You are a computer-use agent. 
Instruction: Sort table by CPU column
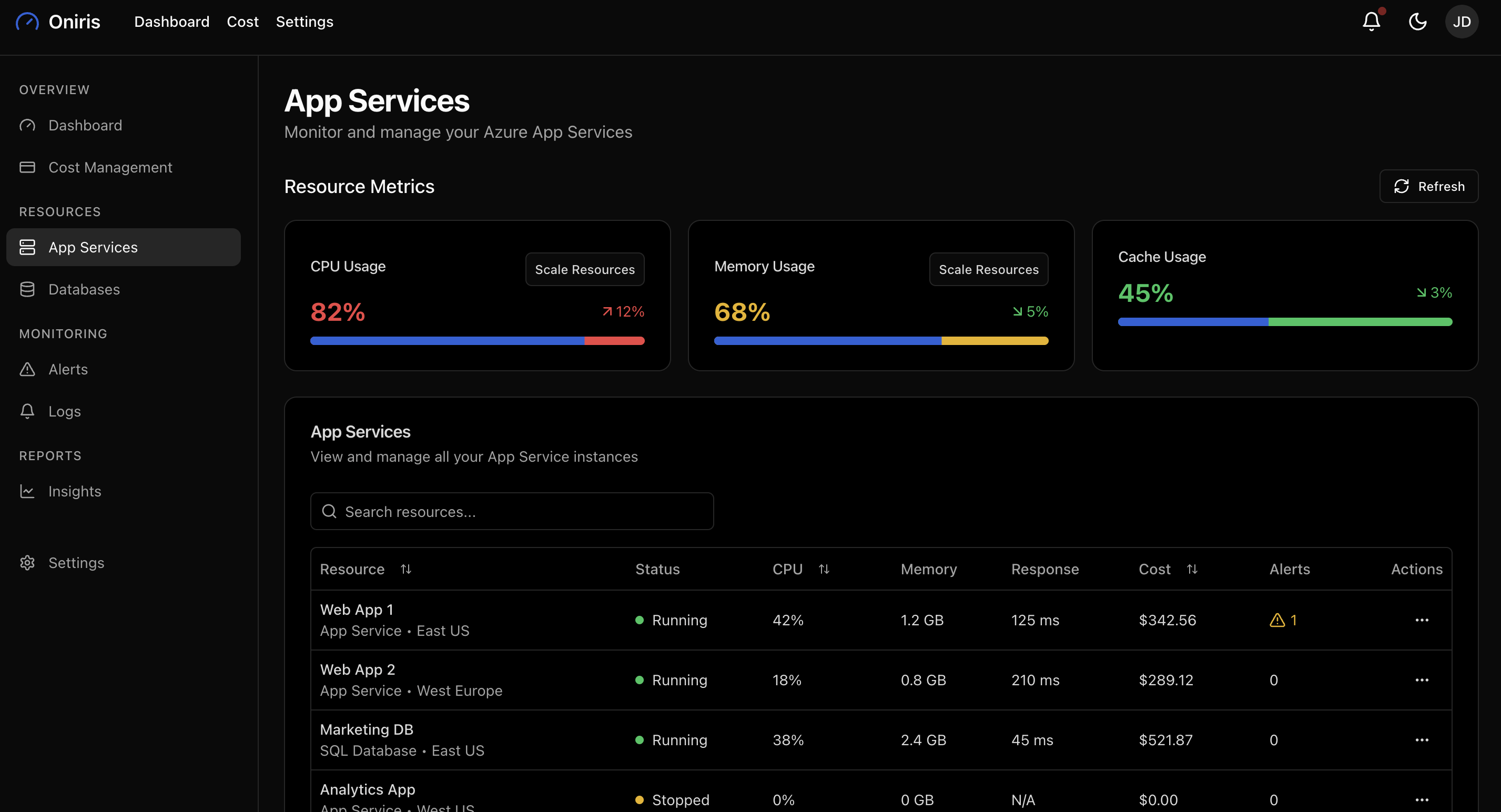(x=823, y=569)
